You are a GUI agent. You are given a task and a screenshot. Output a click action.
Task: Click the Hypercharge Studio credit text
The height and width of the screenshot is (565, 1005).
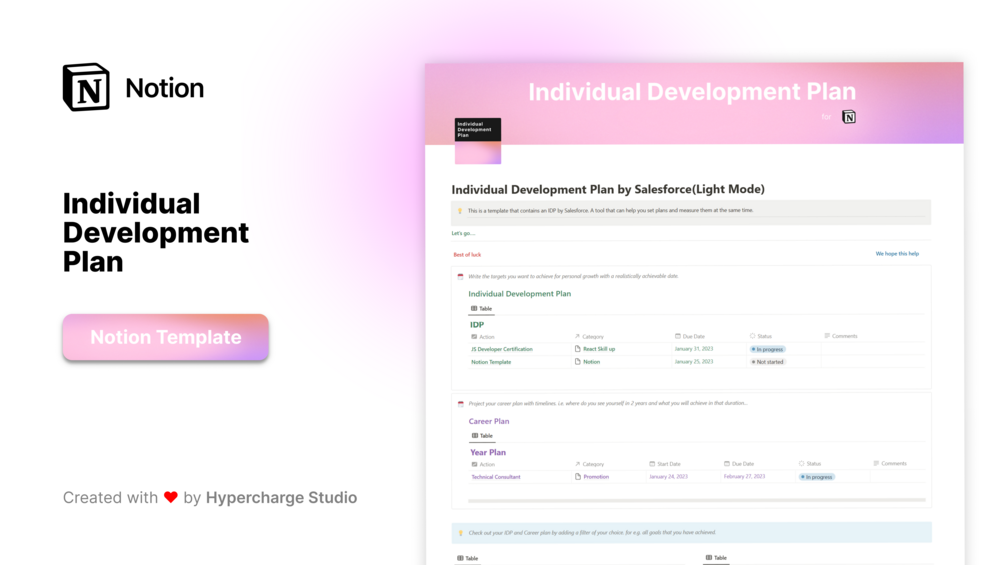(281, 497)
